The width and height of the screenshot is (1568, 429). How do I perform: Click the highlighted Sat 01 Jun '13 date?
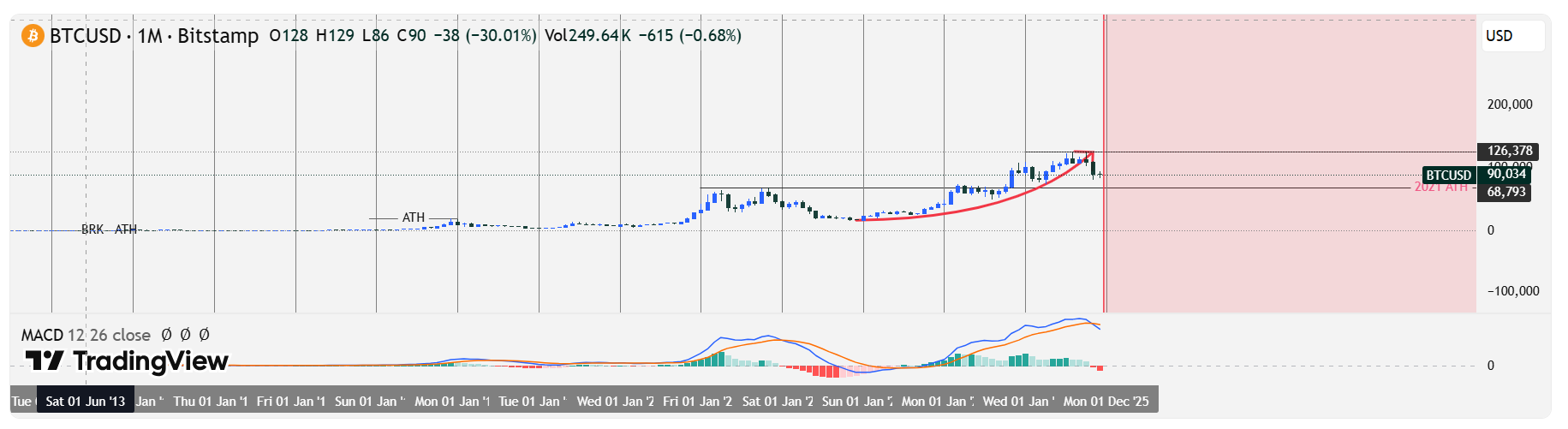point(85,401)
